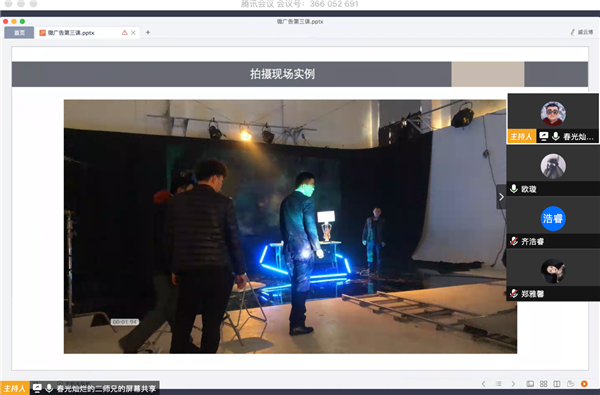Advance to next slide with bottom arrow
600x395 pixels.
pyautogui.click(x=513, y=384)
